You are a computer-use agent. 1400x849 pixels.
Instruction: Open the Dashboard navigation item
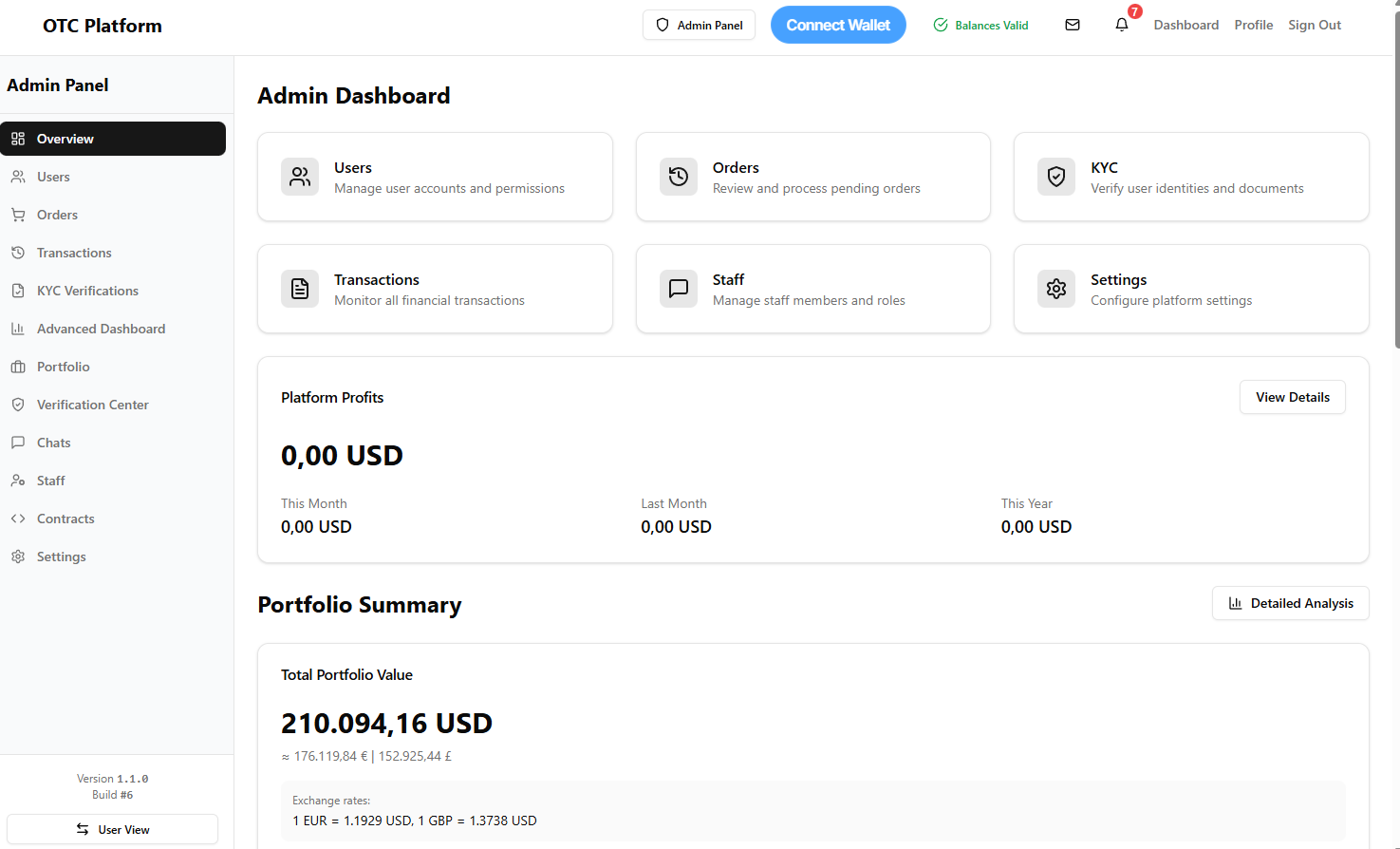[x=1185, y=25]
